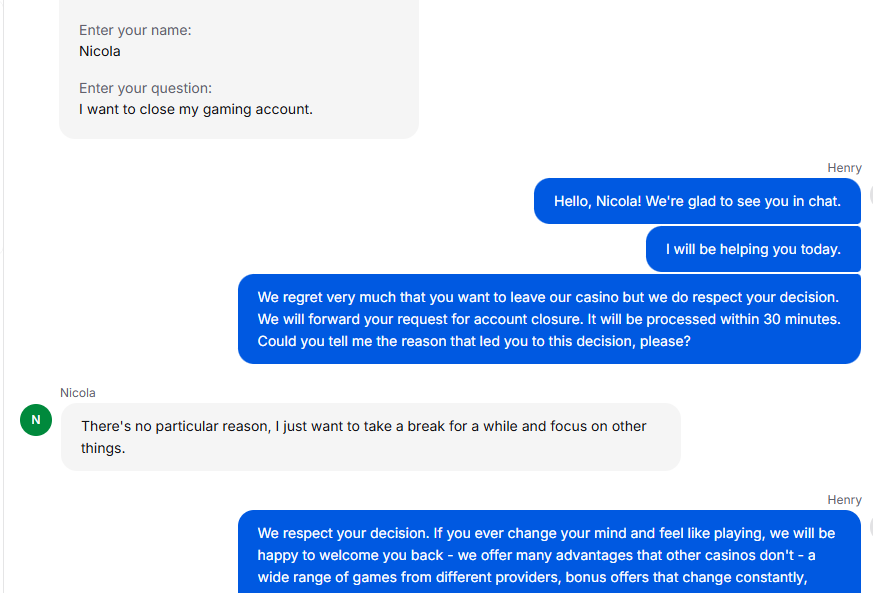This screenshot has height=593, width=873.
Task: Select the "Hello, Nicola!" greeting bubble
Action: [697, 201]
